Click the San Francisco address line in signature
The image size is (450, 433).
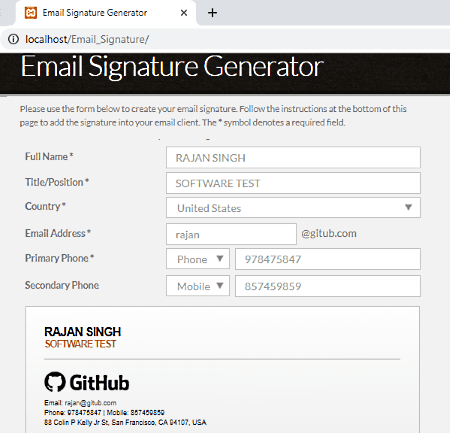[125, 422]
